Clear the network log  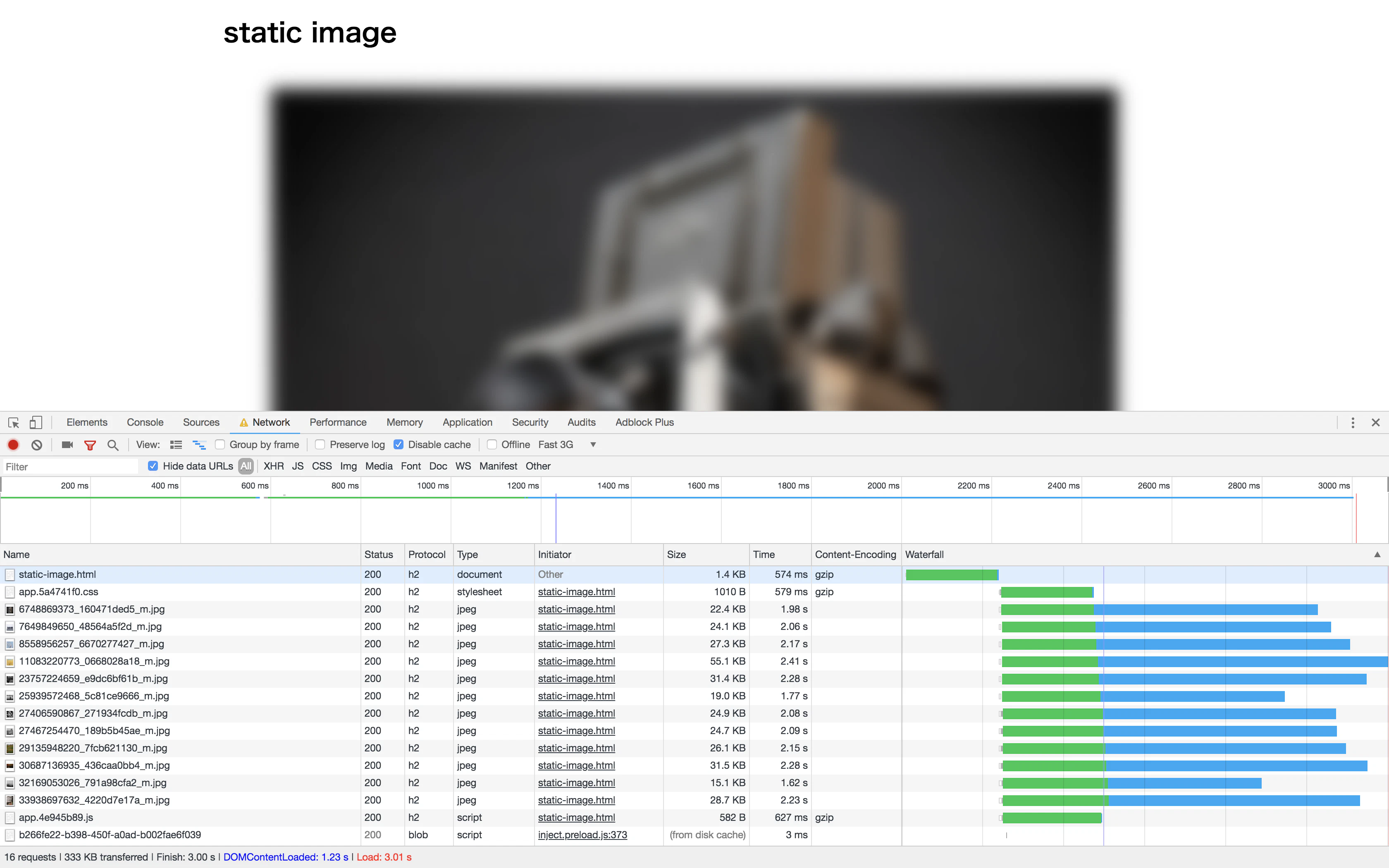click(x=37, y=445)
